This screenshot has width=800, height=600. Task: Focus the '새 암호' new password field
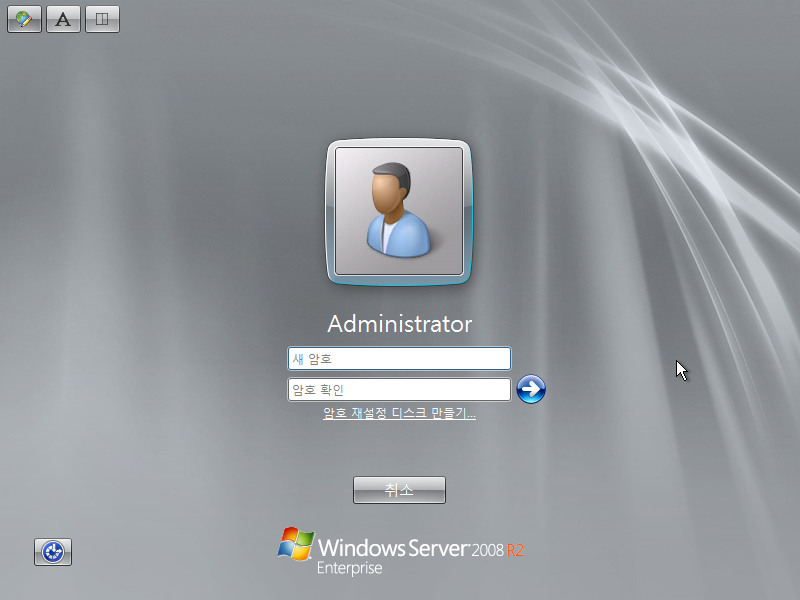click(399, 359)
